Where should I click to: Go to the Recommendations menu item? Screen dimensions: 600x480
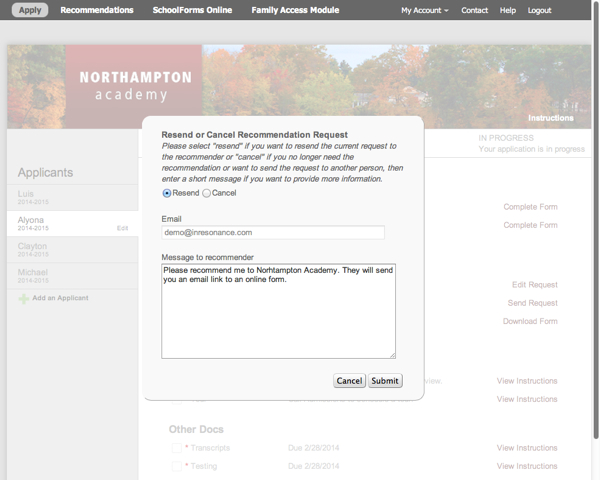tap(97, 10)
